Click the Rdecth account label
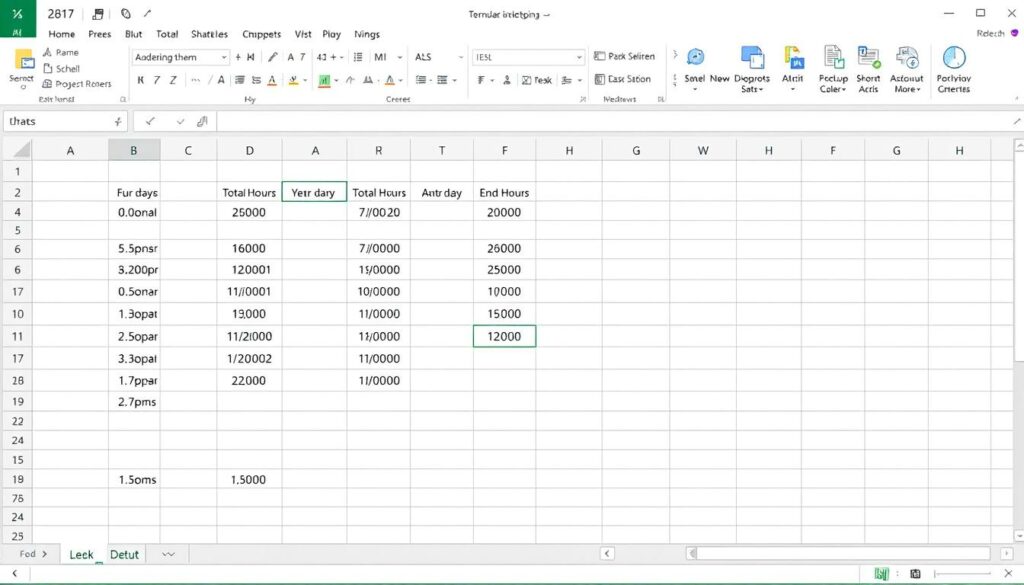Image resolution: width=1024 pixels, height=585 pixels. click(991, 33)
